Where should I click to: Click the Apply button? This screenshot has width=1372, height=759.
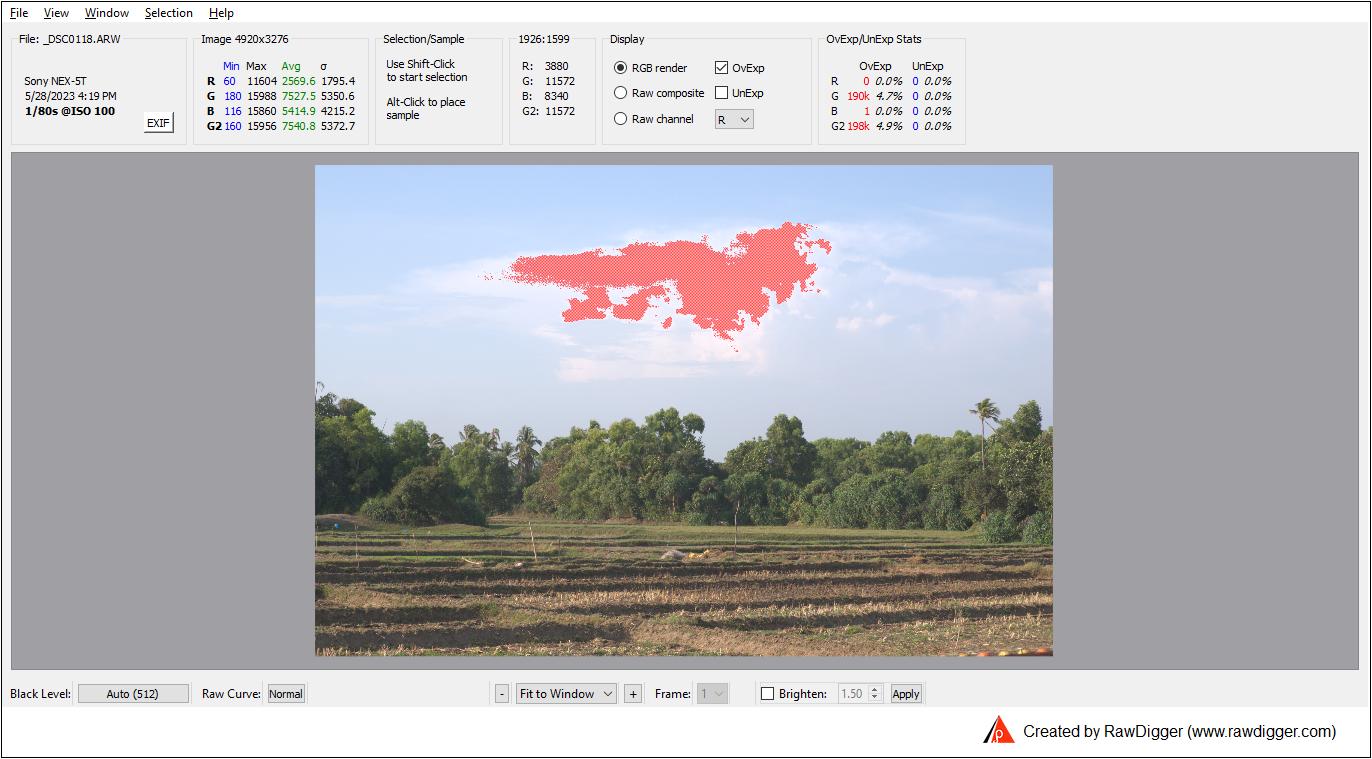click(x=906, y=694)
